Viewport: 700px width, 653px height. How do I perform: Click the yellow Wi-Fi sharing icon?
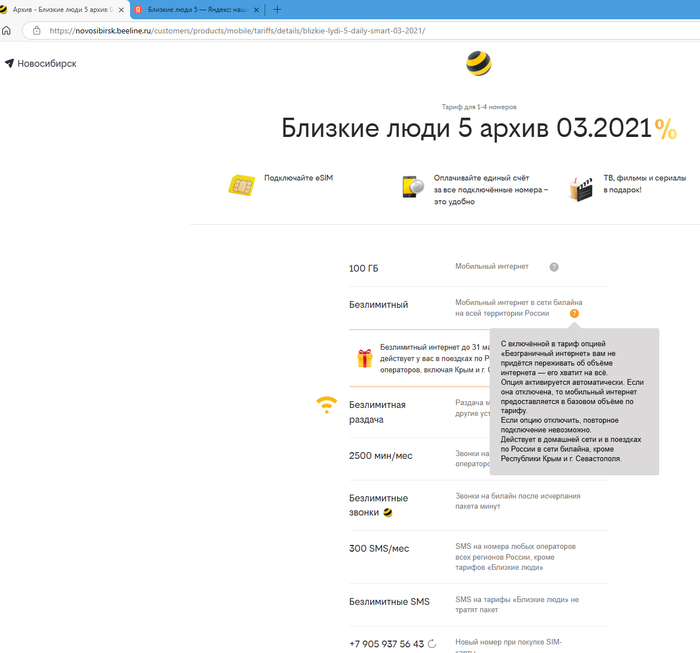[326, 405]
